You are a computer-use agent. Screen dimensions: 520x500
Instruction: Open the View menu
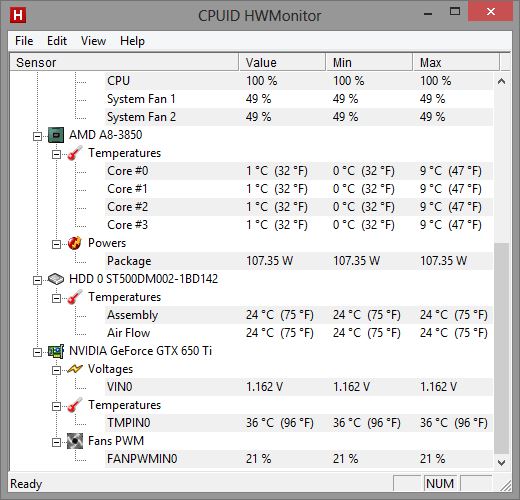(93, 41)
